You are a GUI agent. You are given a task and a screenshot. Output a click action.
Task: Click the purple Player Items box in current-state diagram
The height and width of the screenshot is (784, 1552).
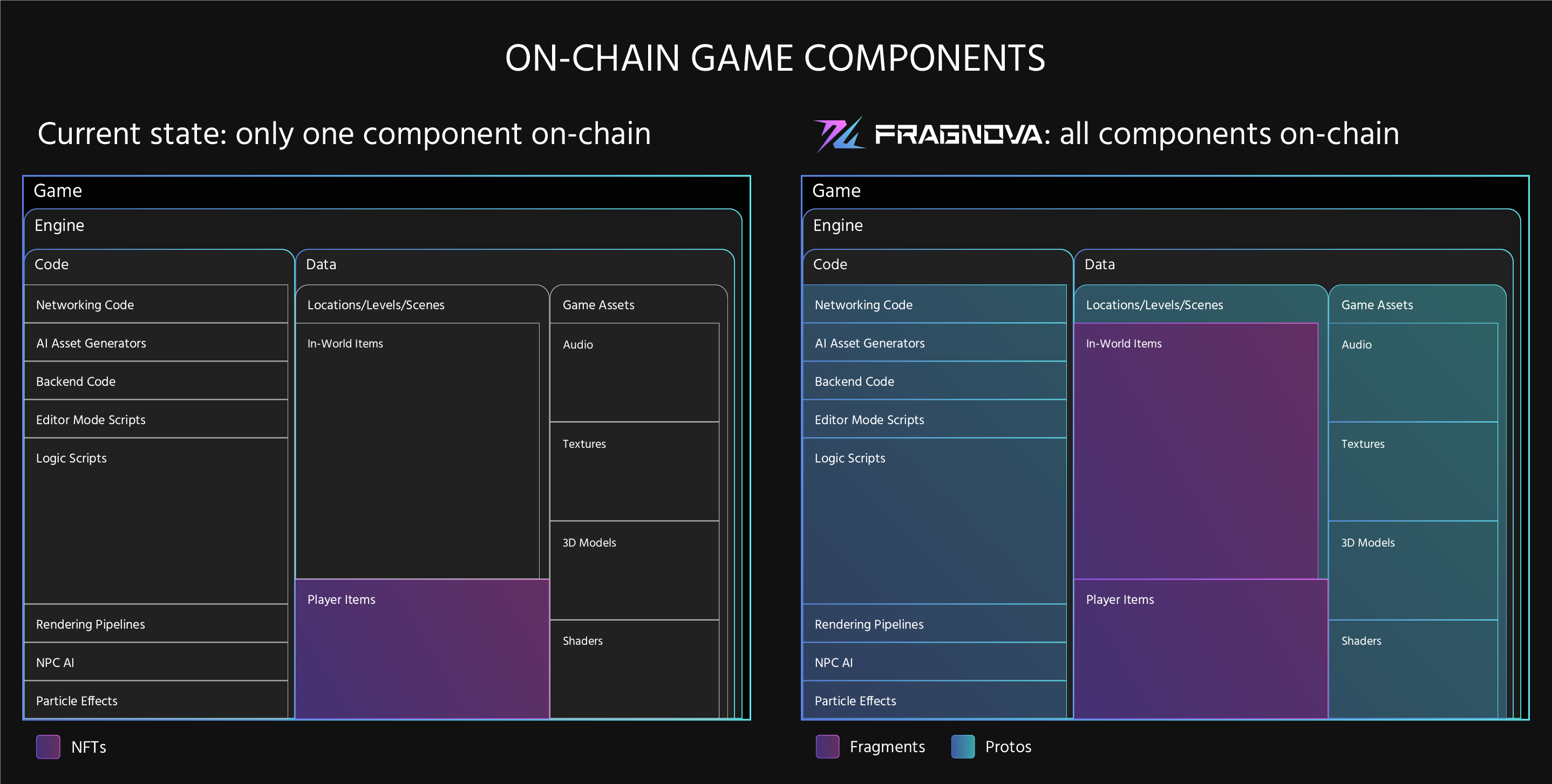tap(422, 649)
